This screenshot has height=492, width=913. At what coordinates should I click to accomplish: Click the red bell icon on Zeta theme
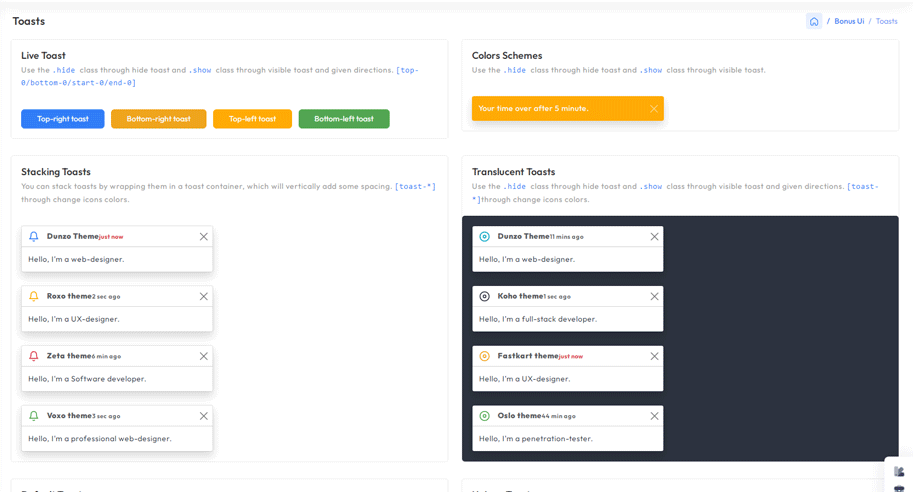tap(34, 356)
